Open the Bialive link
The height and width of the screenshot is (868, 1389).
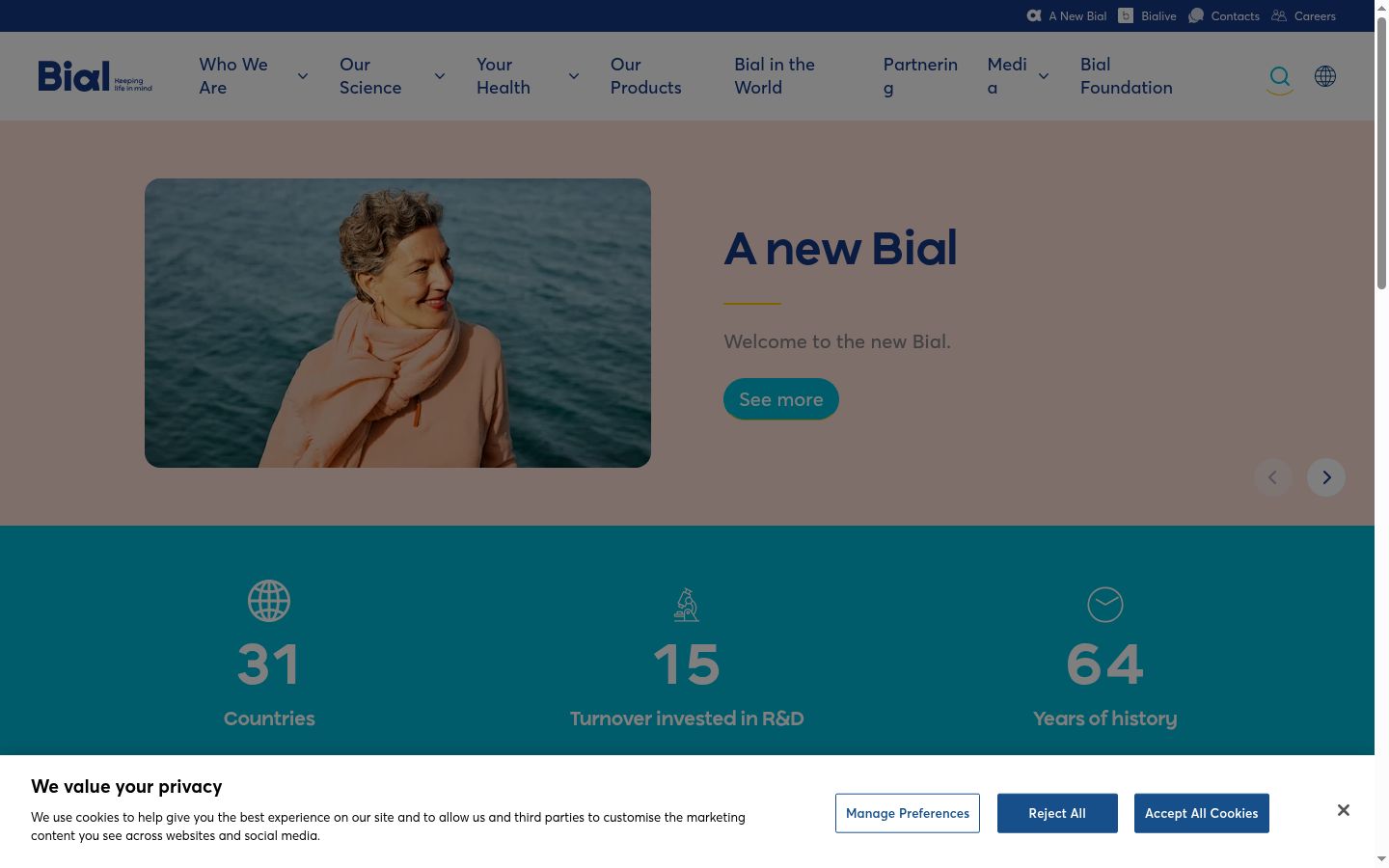1158,16
